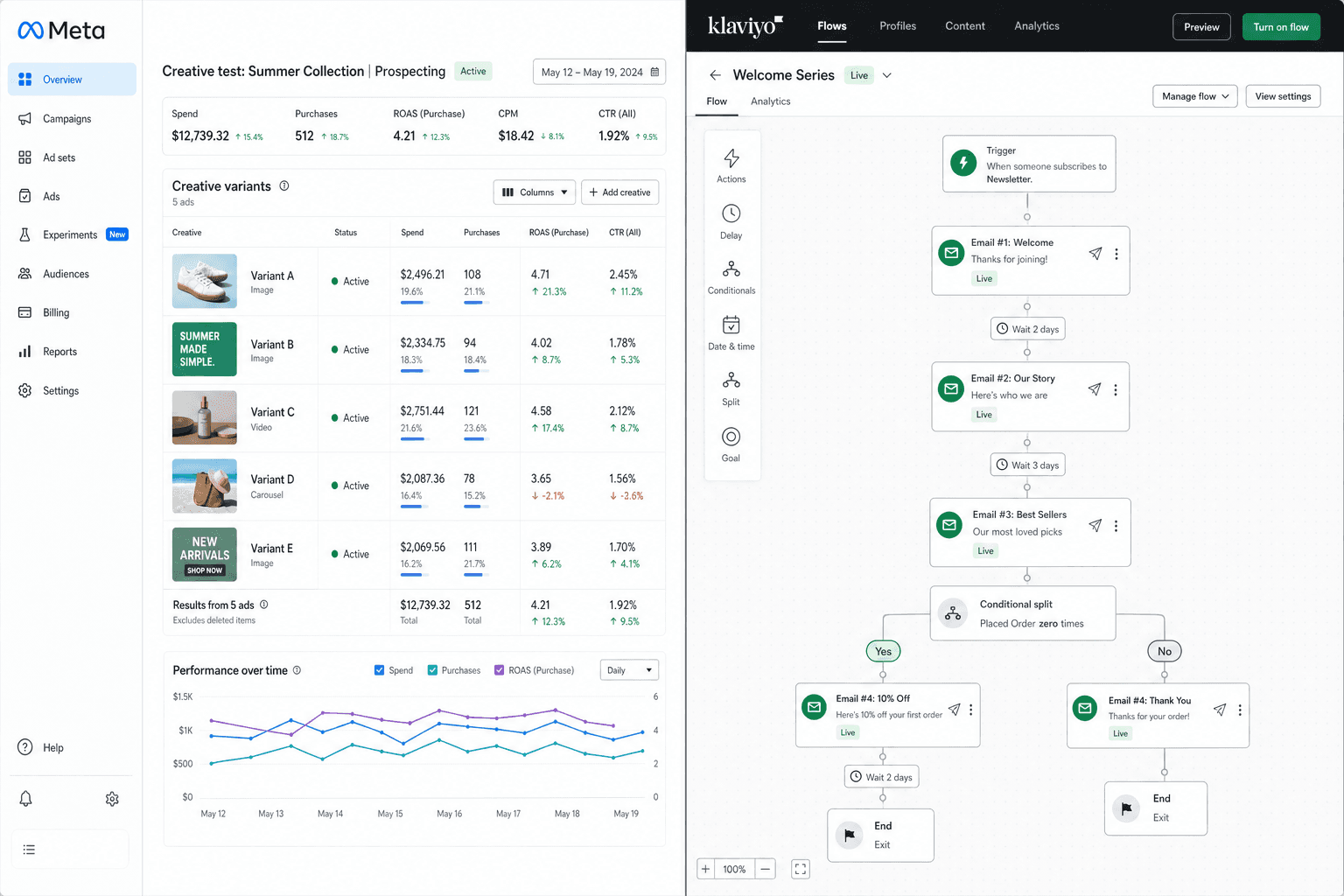Open Analytics in Klaviyo top navigation
1344x896 pixels.
click(x=1037, y=26)
